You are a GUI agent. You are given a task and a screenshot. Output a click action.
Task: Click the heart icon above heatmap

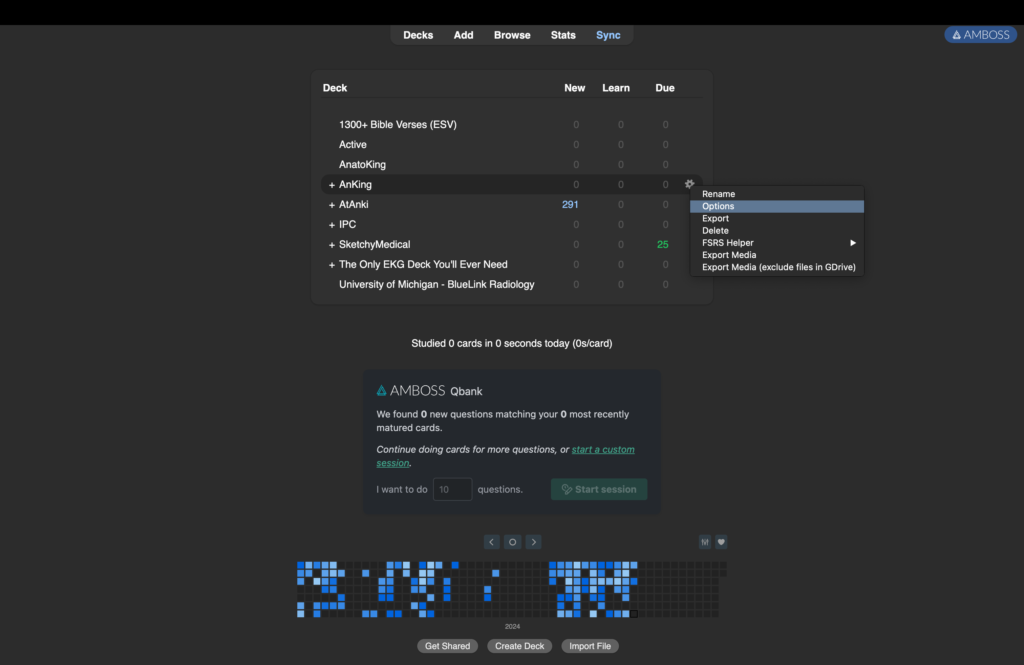[x=721, y=542]
